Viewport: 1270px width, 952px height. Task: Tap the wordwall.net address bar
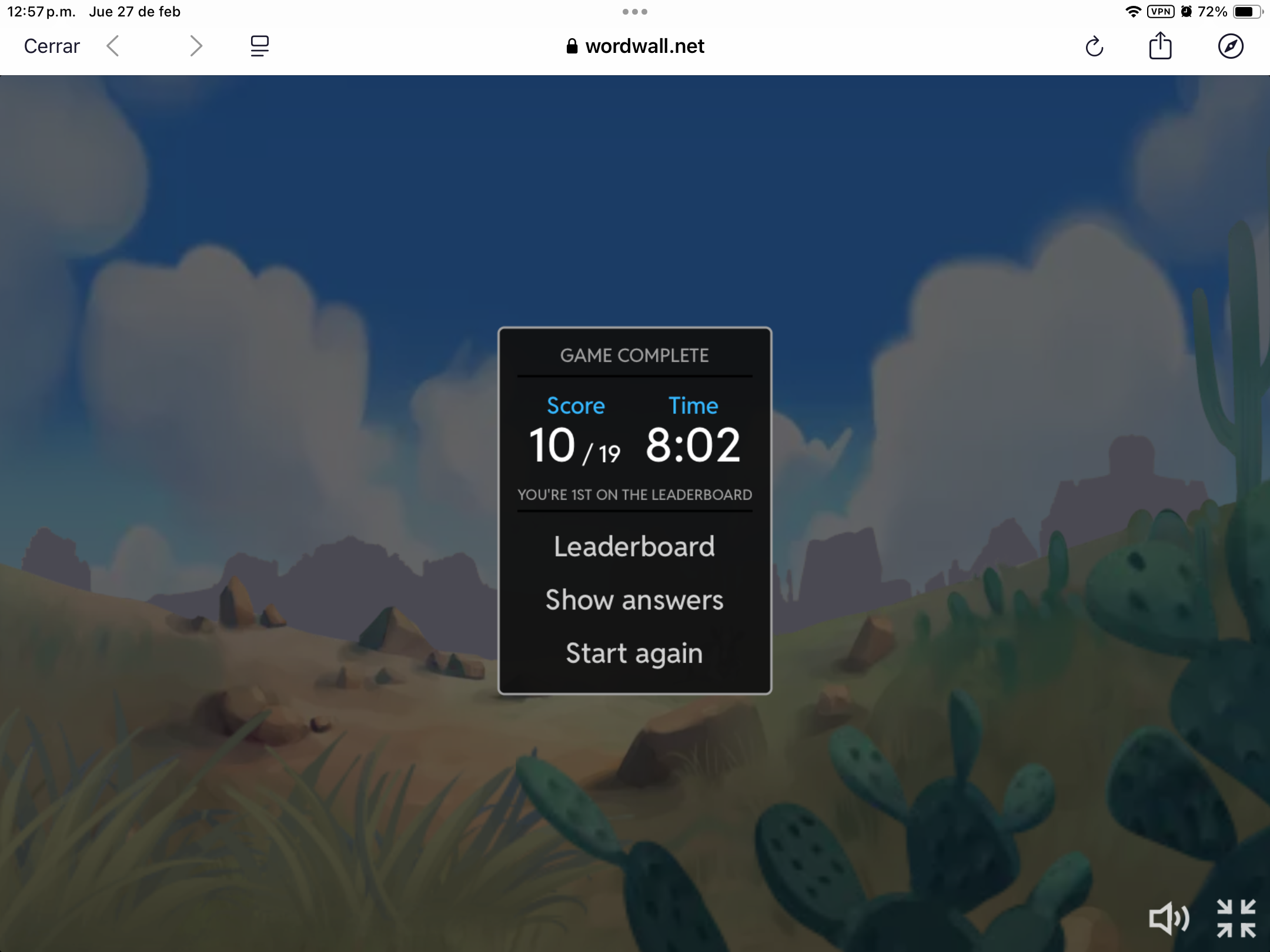(635, 46)
